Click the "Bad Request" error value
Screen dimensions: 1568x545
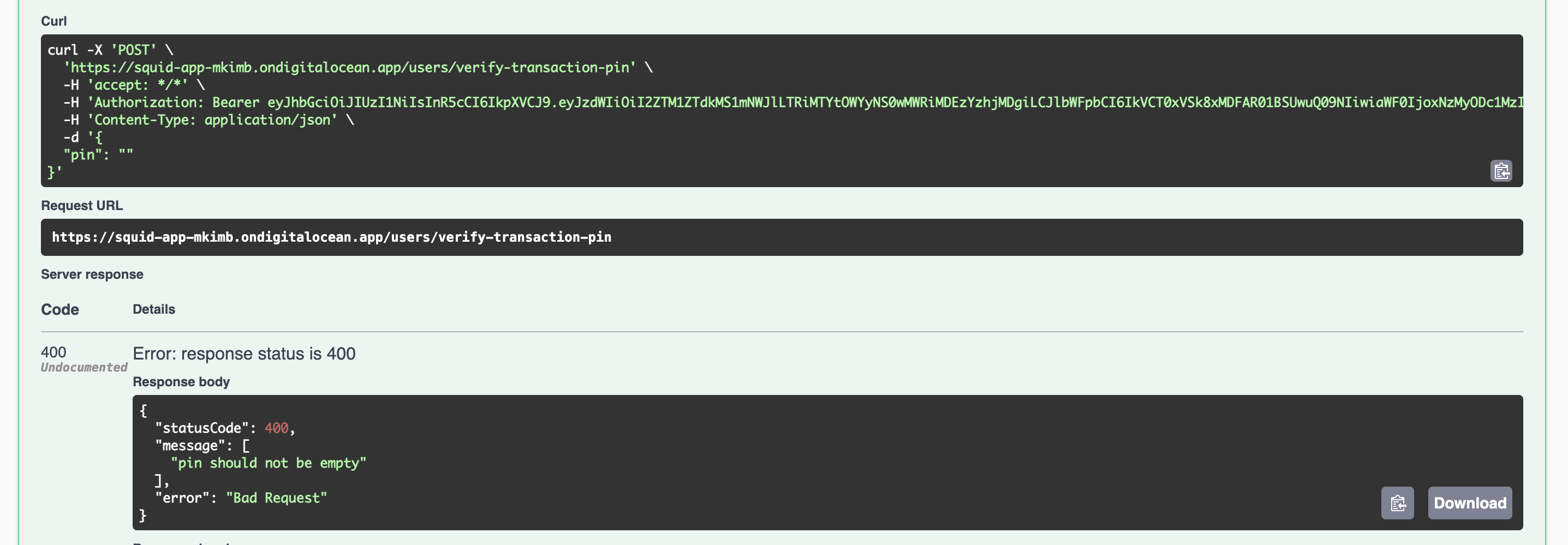[276, 498]
